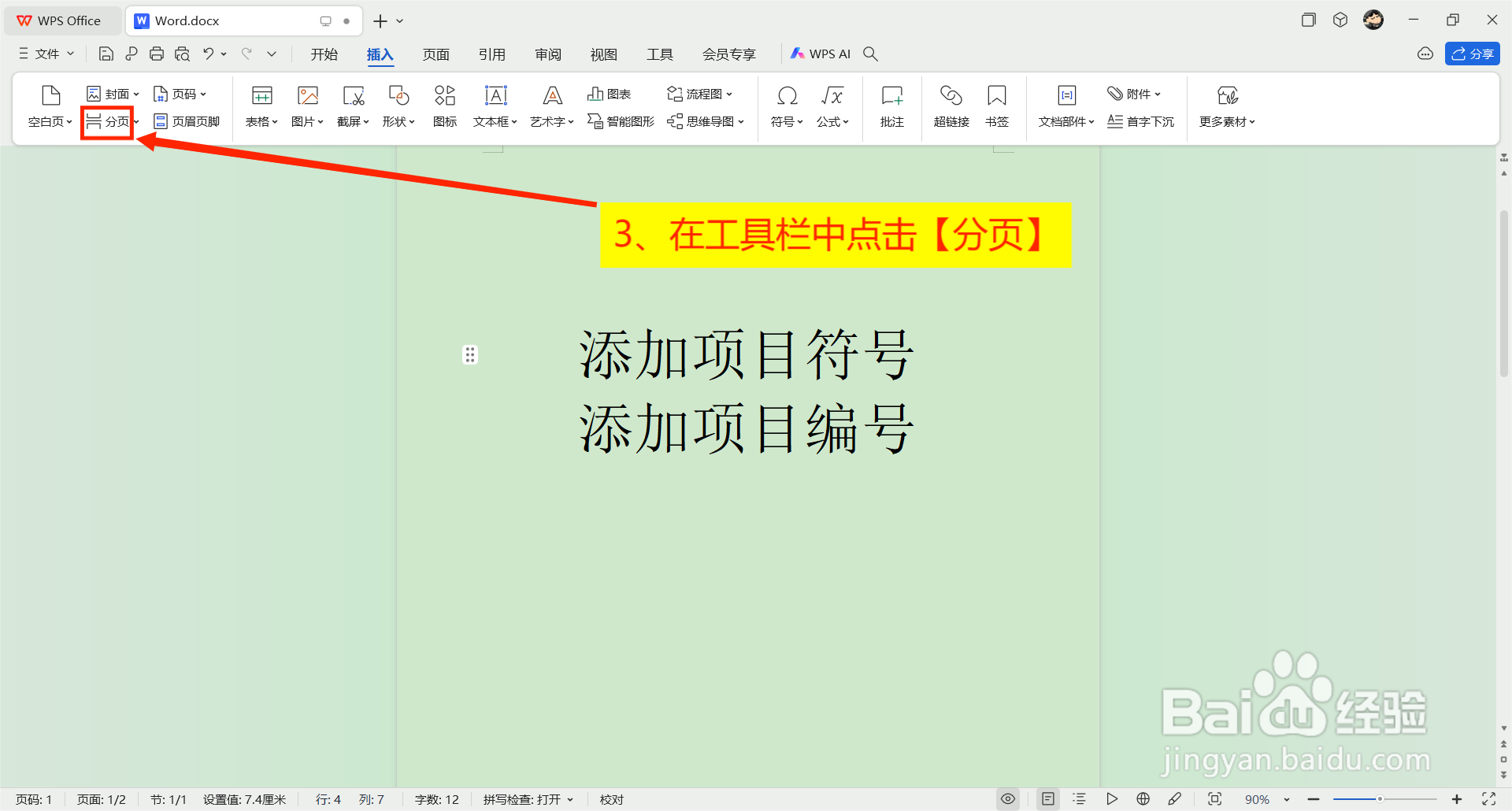The image size is (1512, 811).
Task: Click the save document icon
Action: [106, 54]
